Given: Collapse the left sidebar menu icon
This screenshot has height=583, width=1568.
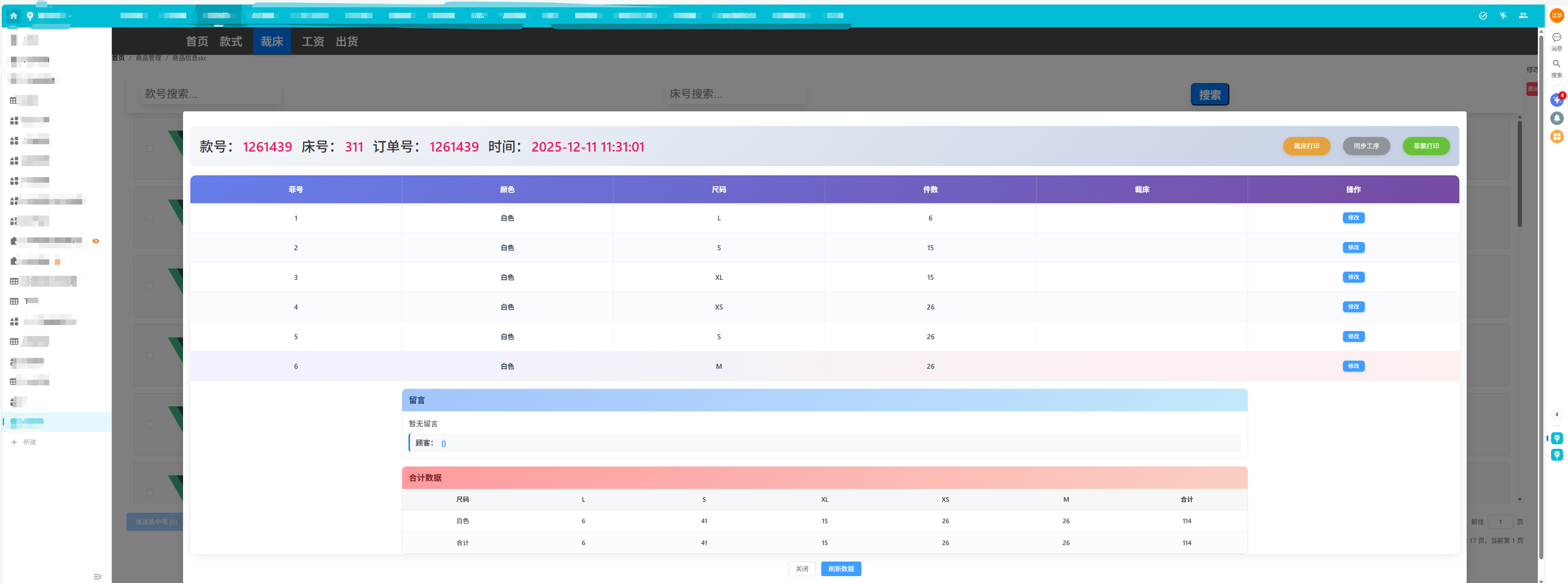Looking at the screenshot, I should (97, 576).
